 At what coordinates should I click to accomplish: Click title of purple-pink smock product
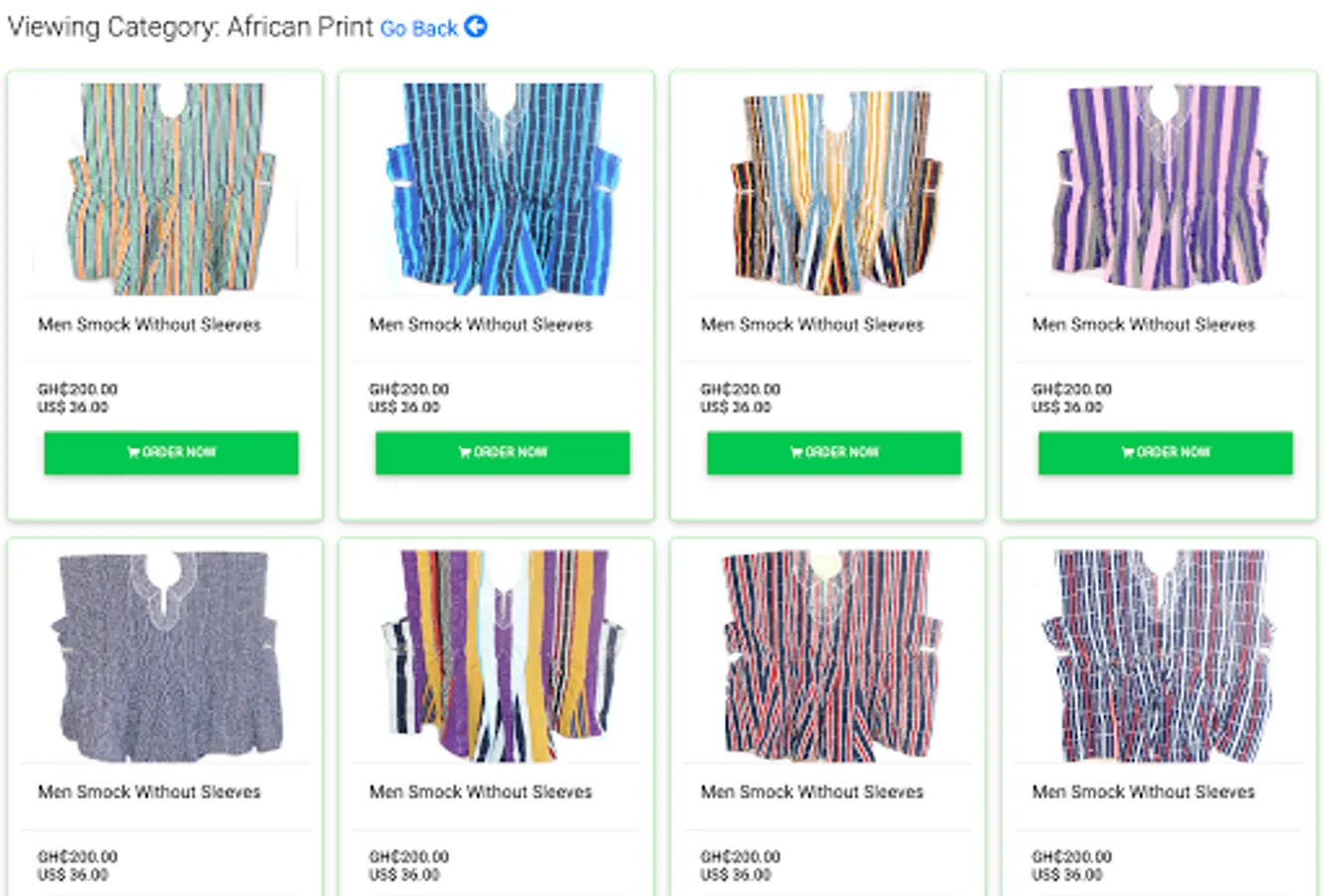[1144, 325]
